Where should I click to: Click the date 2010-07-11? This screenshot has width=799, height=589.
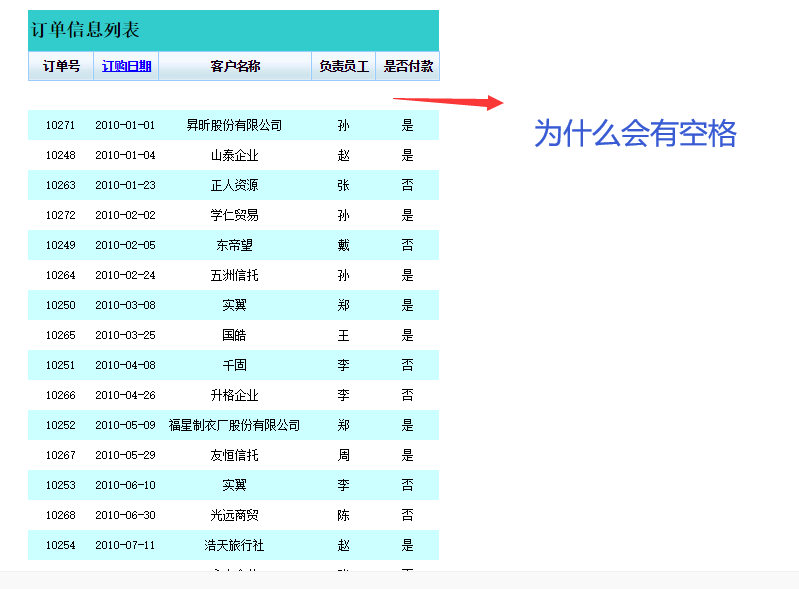tap(125, 546)
